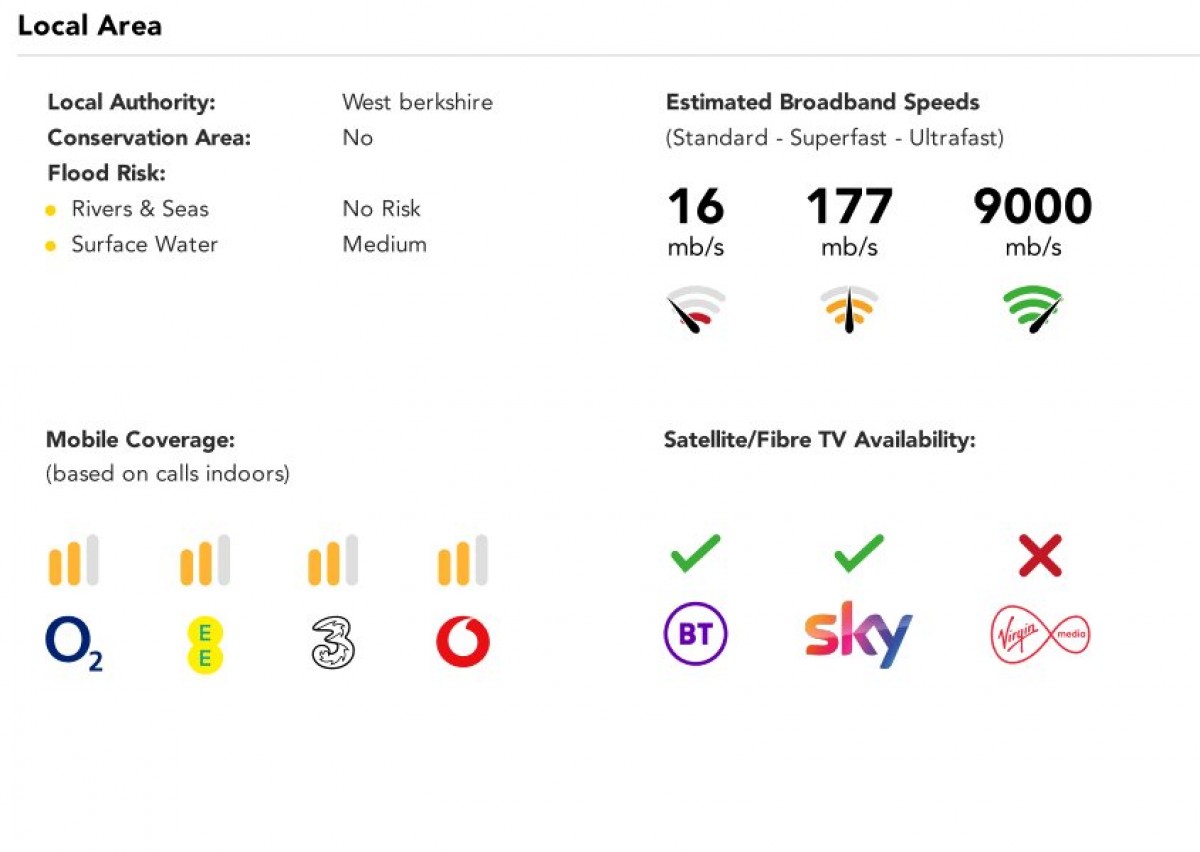Click the O2 signal strength bars
The height and width of the screenshot is (852, 1200).
[74, 560]
